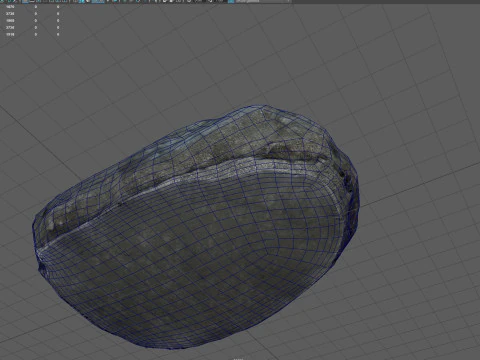
Task: Open the color space dropdown in viewport toolbar
Action: coord(263,1)
